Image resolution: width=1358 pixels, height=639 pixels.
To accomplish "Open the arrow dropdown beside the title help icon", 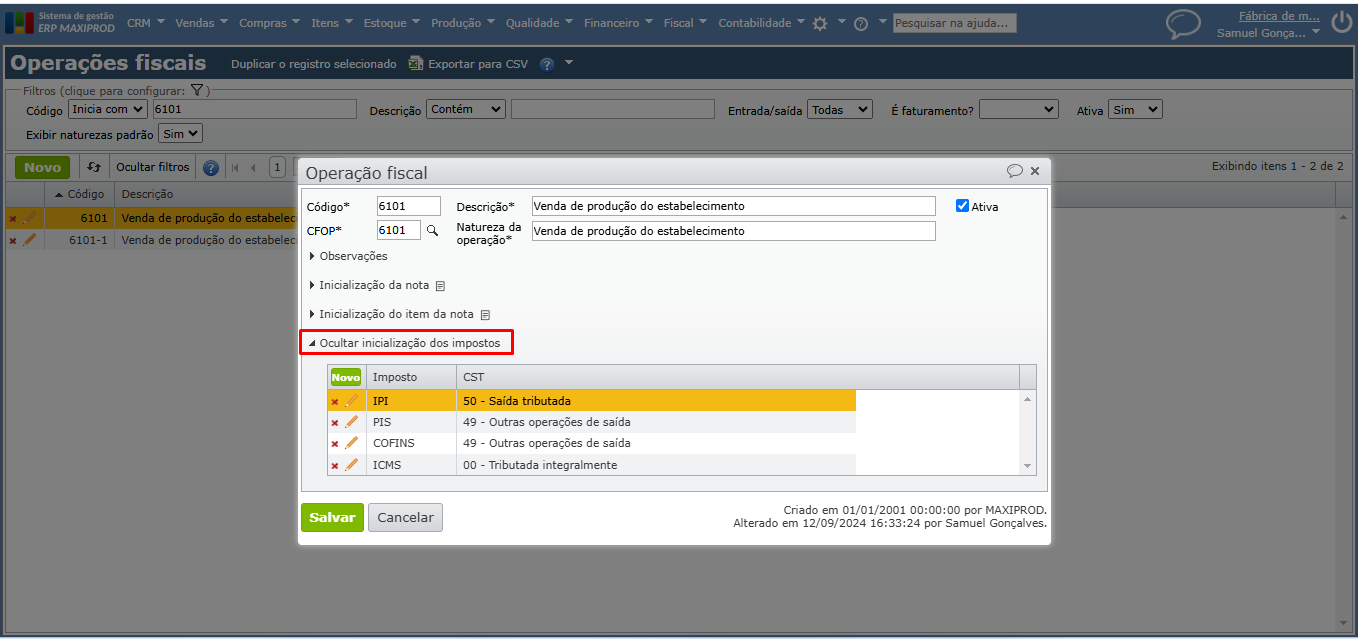I will click(569, 63).
